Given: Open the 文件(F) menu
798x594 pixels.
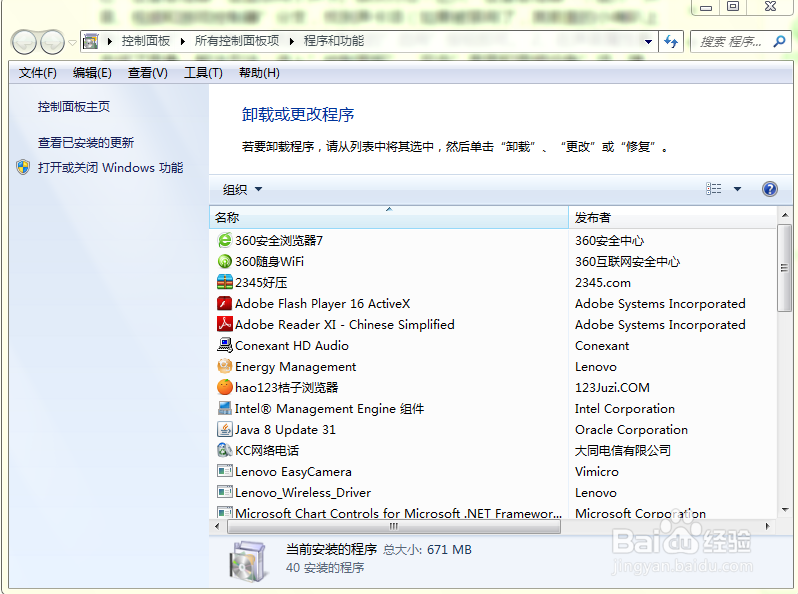Looking at the screenshot, I should pos(38,73).
